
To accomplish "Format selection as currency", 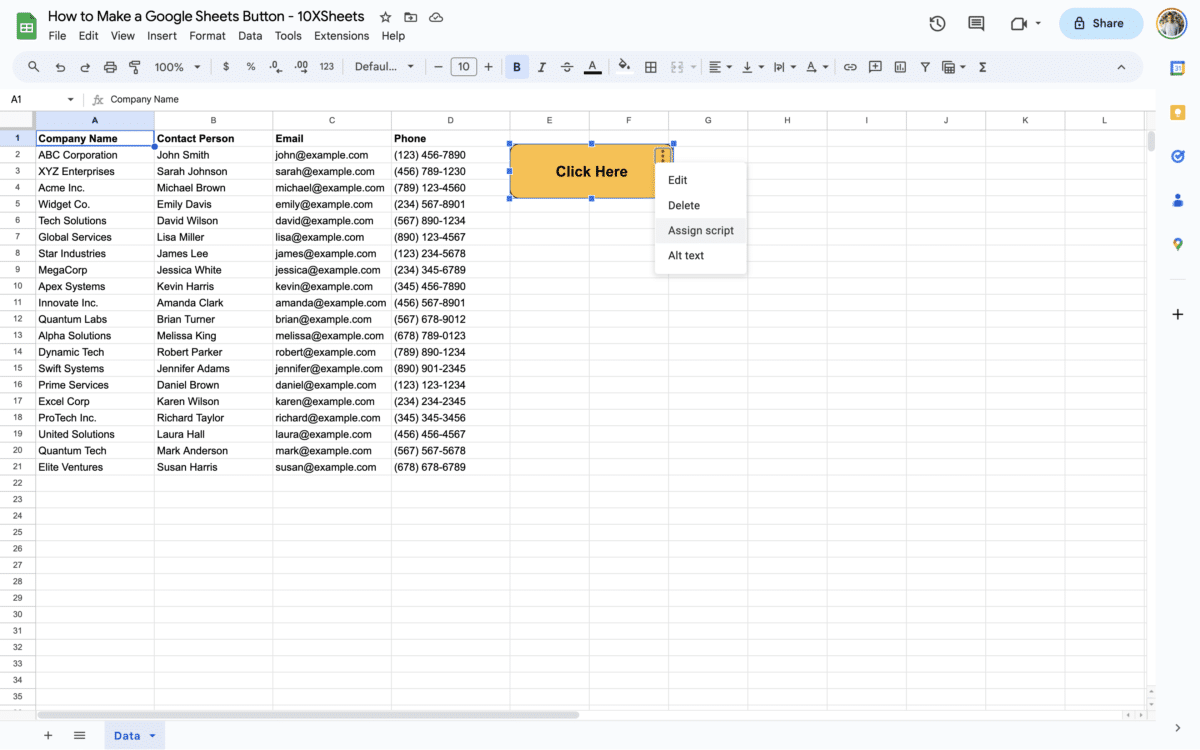I will click(x=225, y=66).
